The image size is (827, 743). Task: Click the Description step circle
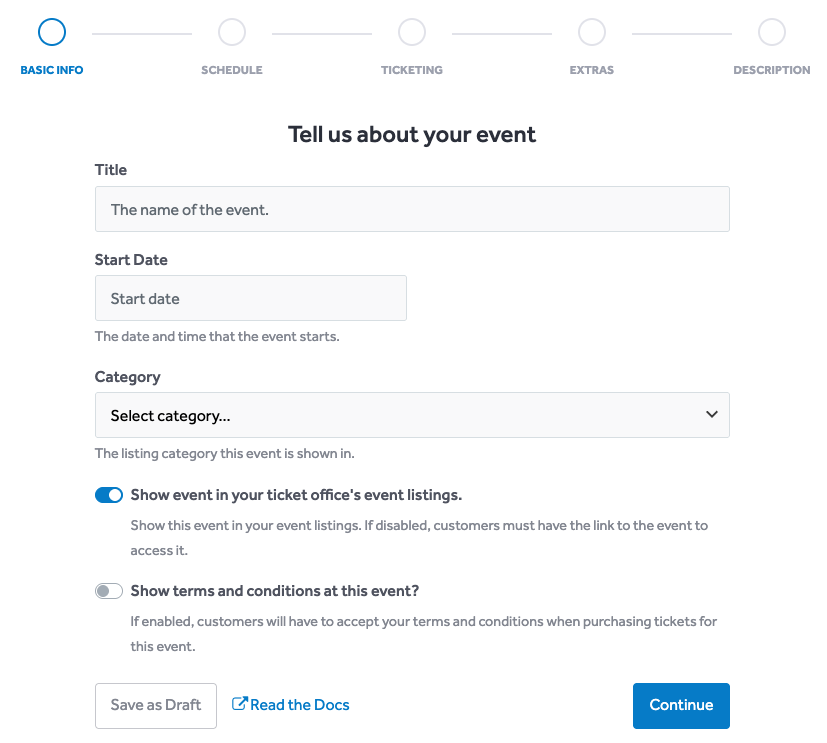772,32
